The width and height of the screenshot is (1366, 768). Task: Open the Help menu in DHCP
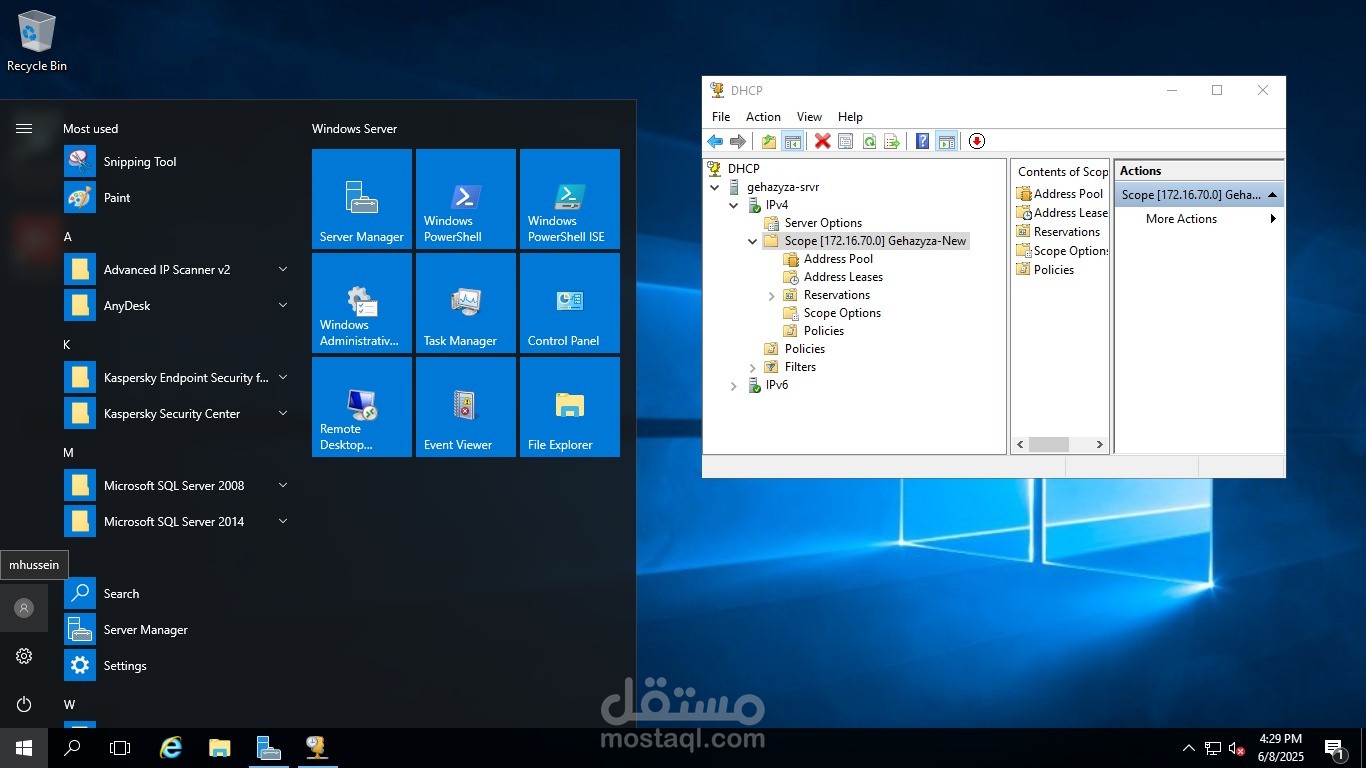pyautogui.click(x=850, y=117)
